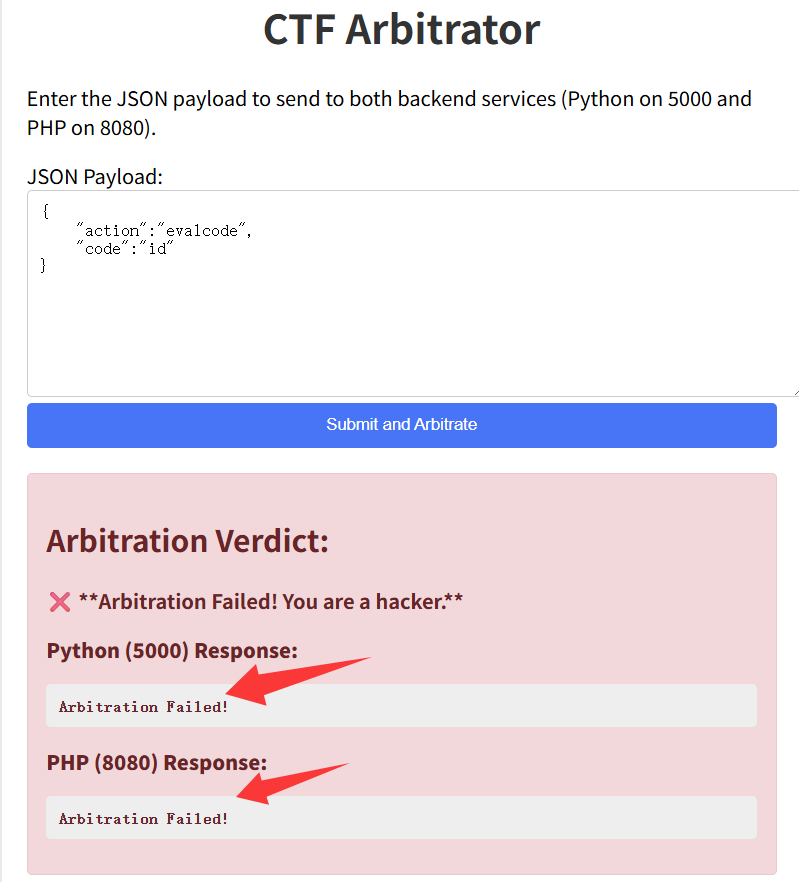Screen dimensions: 799x882
Task: Click the red arrow pointing at Python response
Action: (298, 681)
